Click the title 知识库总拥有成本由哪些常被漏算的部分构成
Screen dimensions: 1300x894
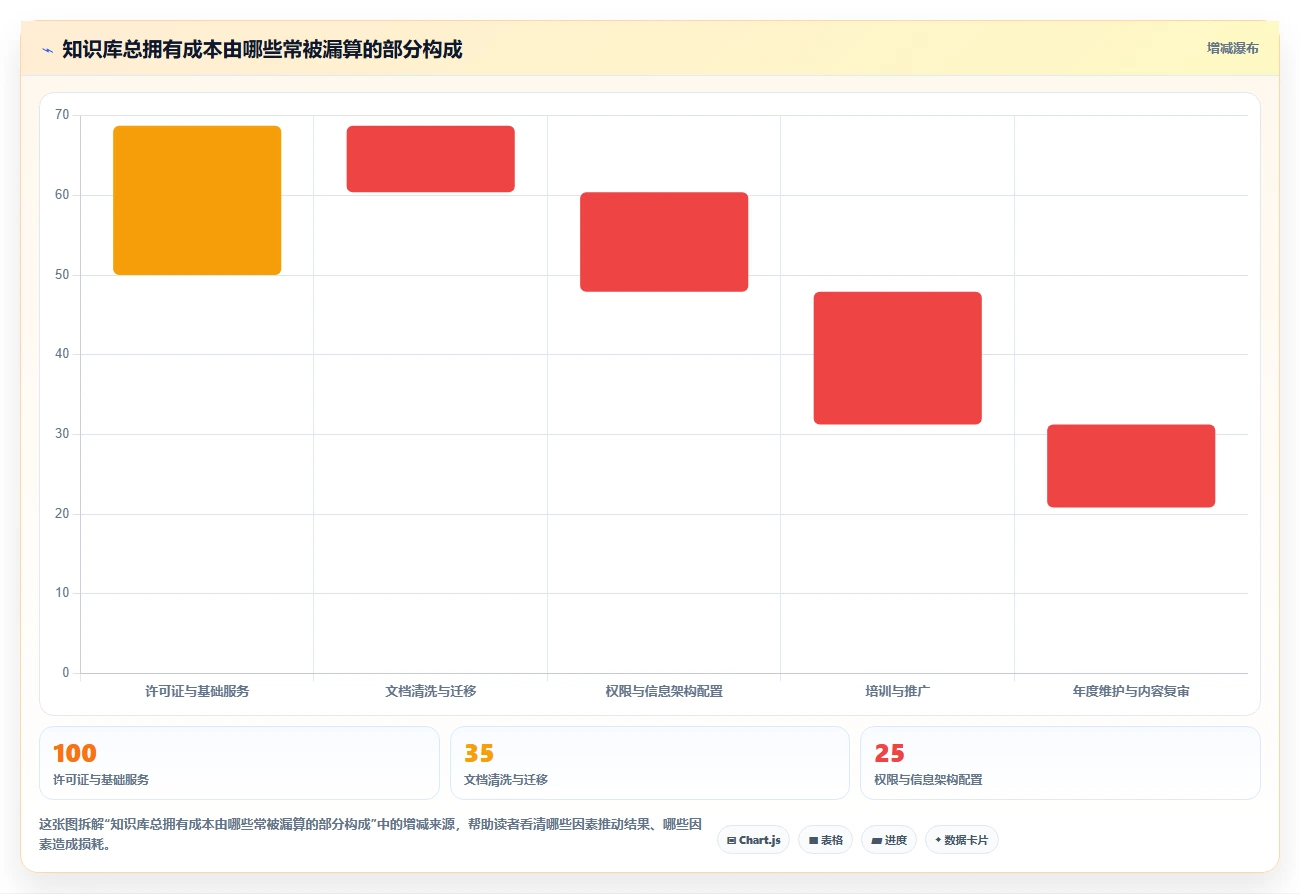point(262,49)
